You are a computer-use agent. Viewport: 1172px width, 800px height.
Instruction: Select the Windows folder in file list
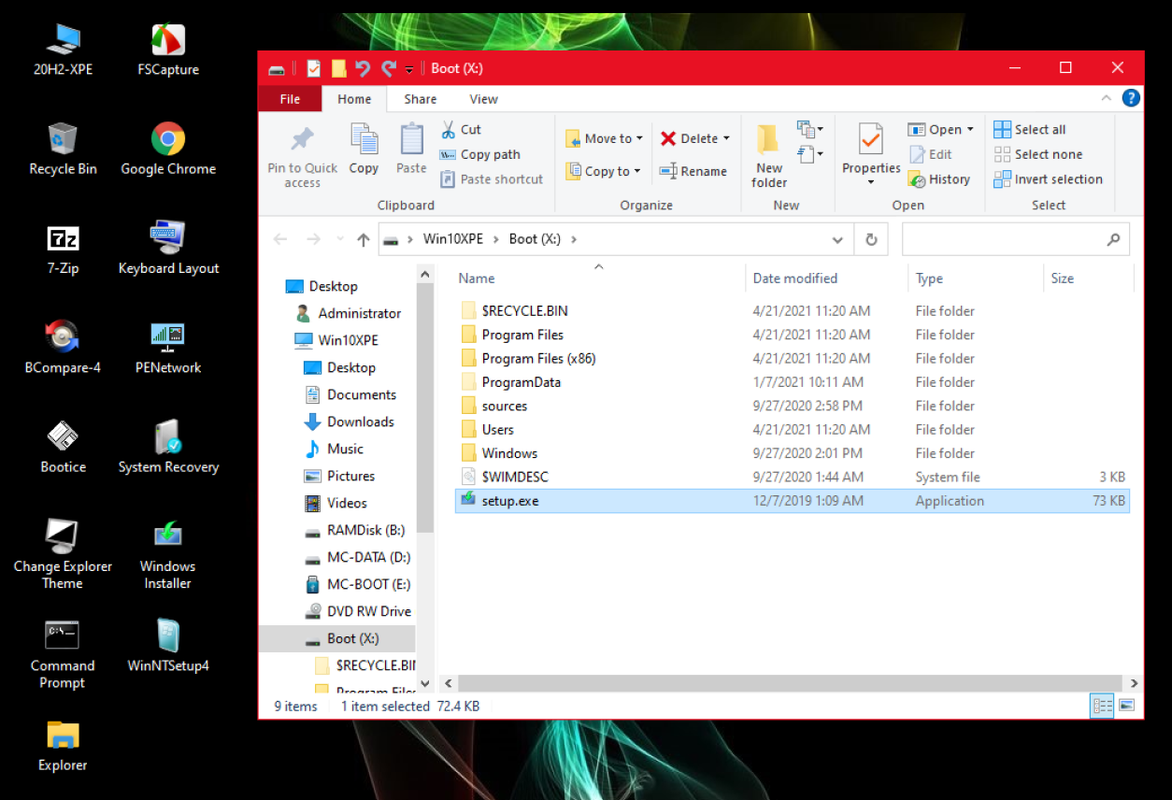[792, 453]
